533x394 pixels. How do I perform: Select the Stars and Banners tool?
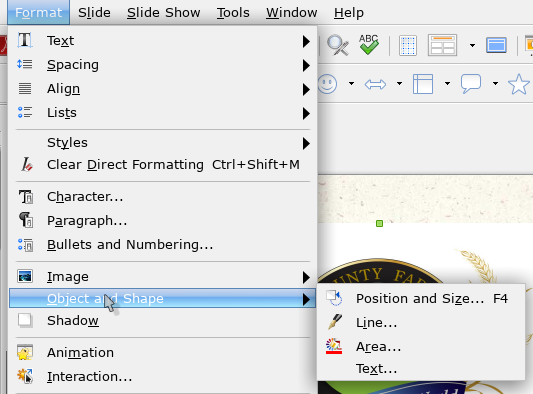point(519,84)
